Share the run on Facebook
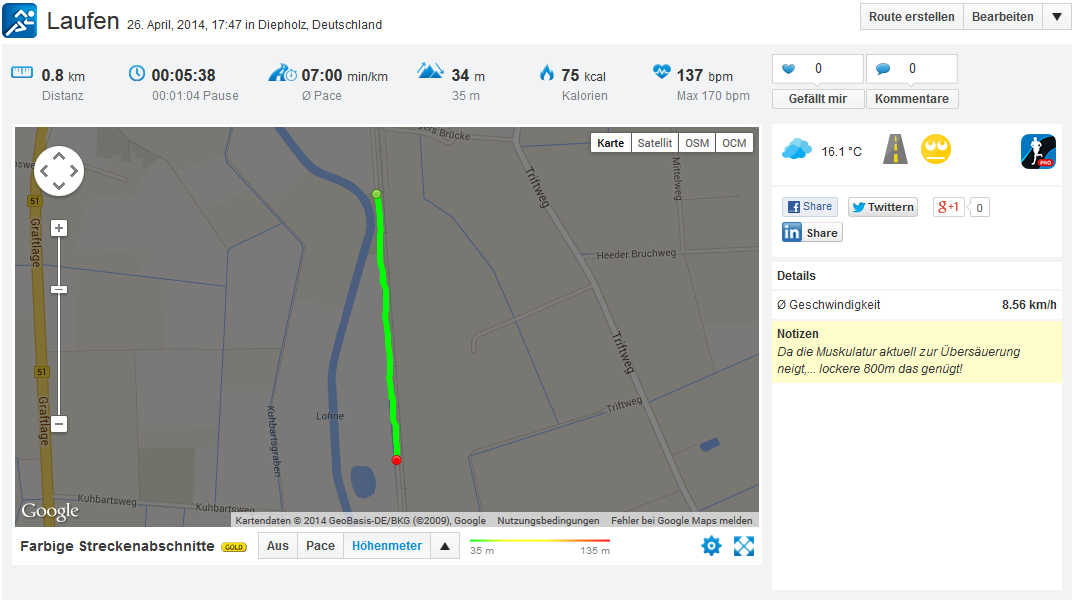 809,207
